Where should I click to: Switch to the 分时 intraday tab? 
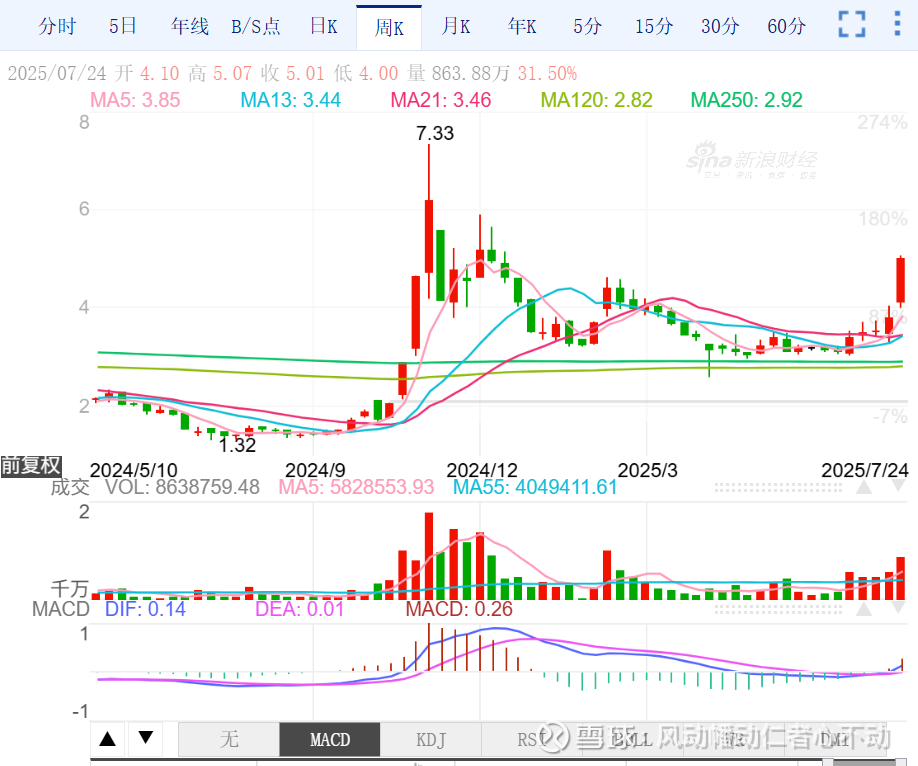tap(57, 26)
